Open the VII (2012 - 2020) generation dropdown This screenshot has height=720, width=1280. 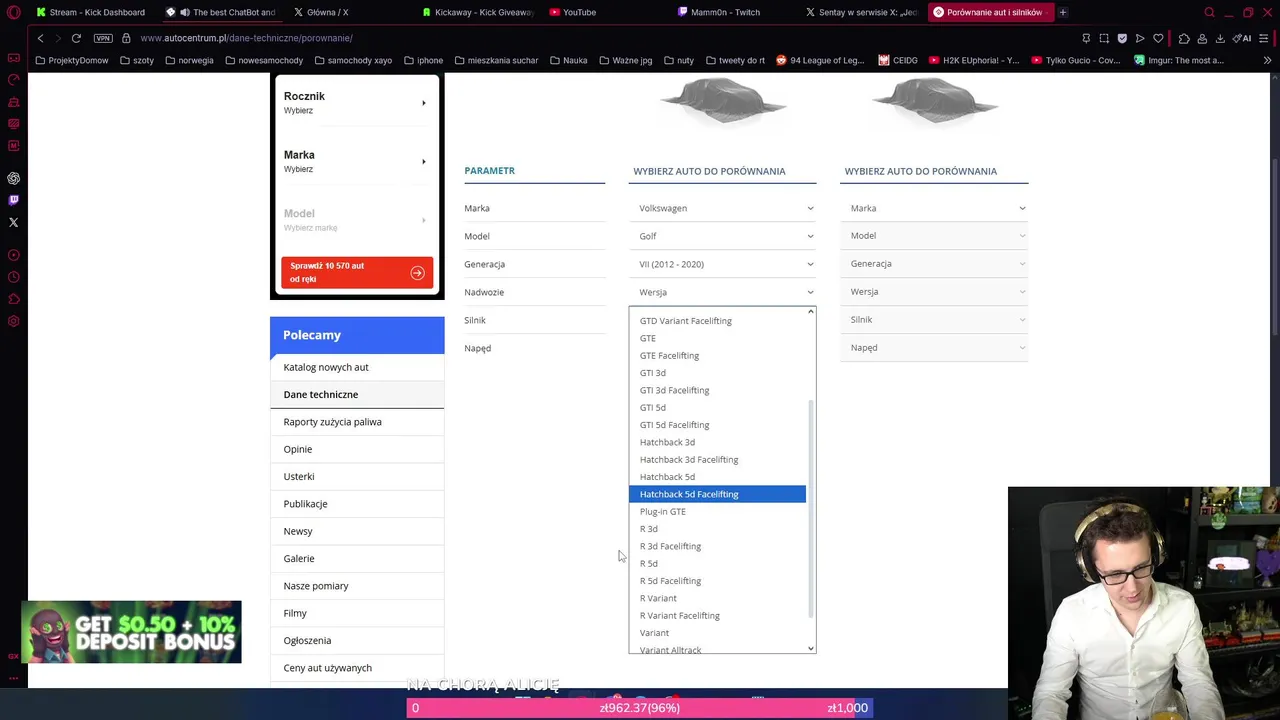[724, 264]
